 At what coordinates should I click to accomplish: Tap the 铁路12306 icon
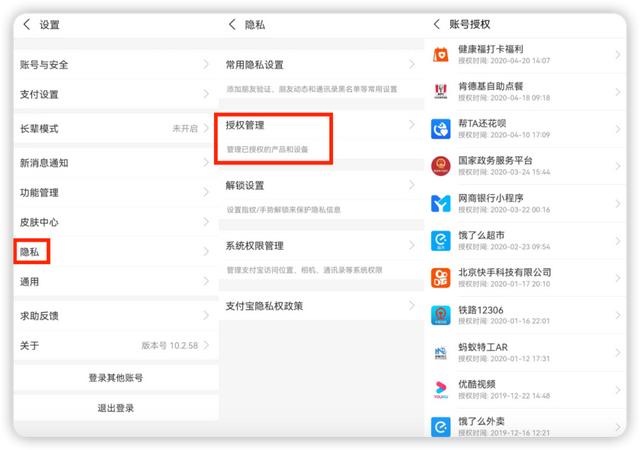point(442,315)
